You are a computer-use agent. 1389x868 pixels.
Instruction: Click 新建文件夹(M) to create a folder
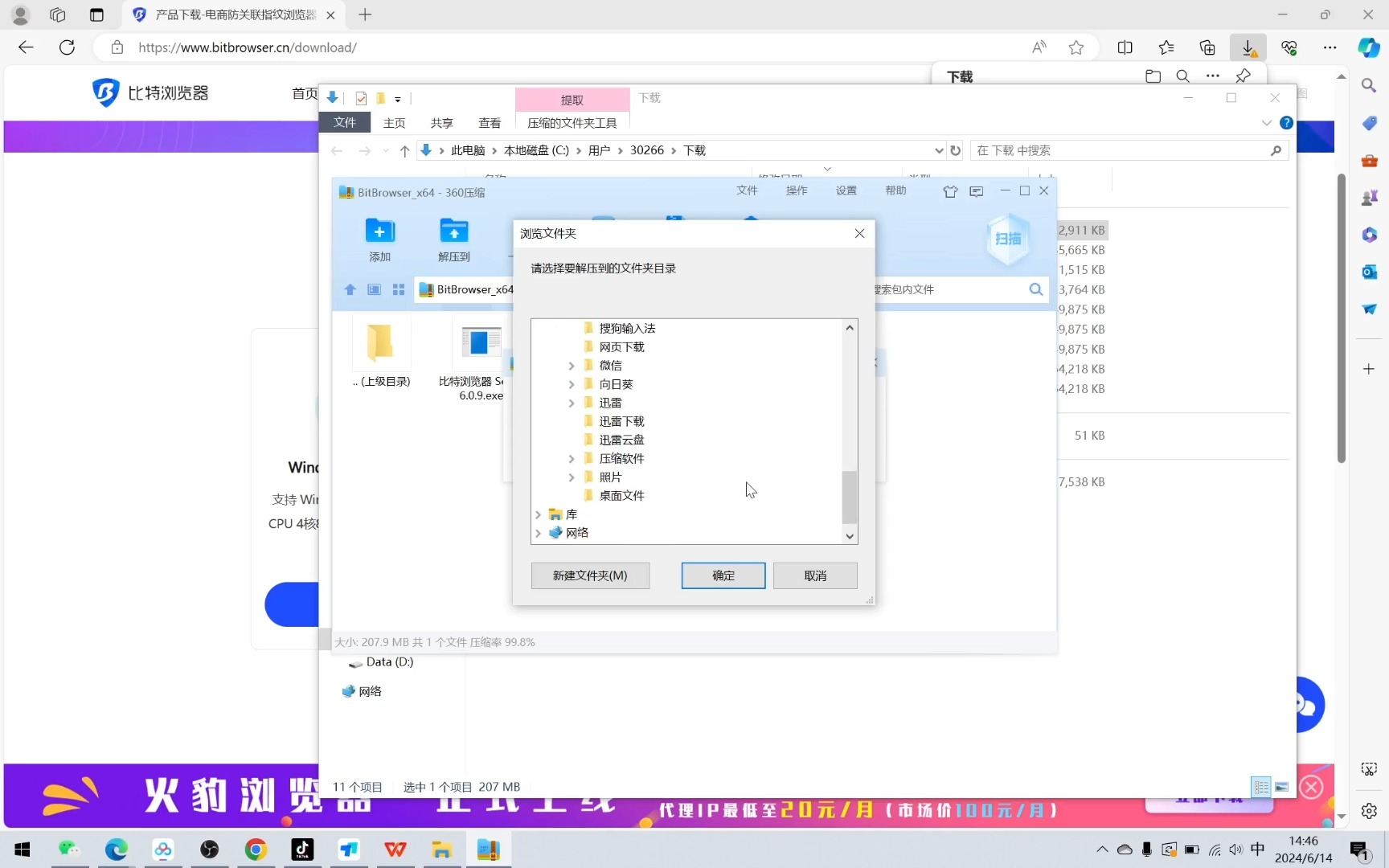tap(590, 575)
